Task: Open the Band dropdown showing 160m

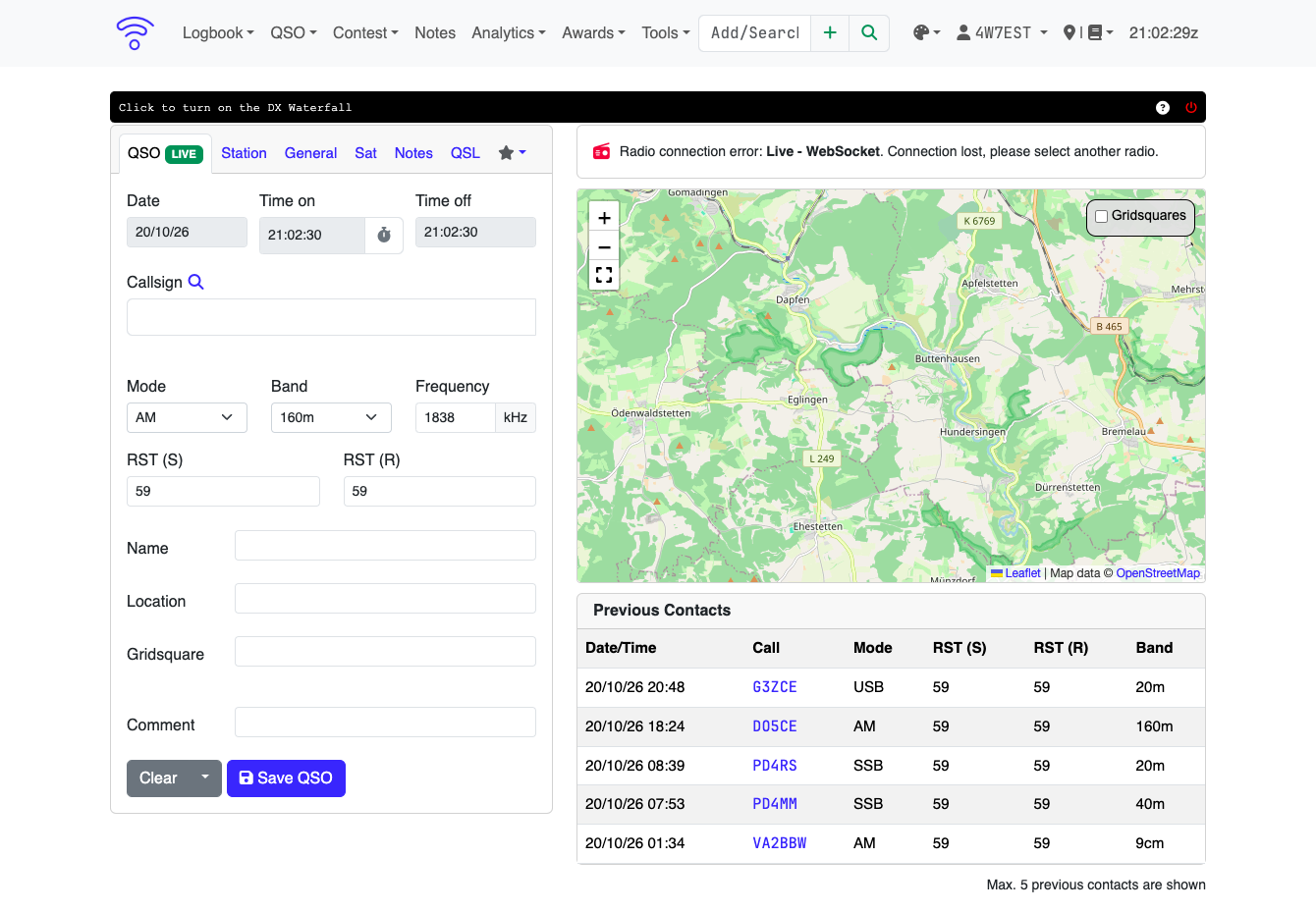Action: [331, 417]
